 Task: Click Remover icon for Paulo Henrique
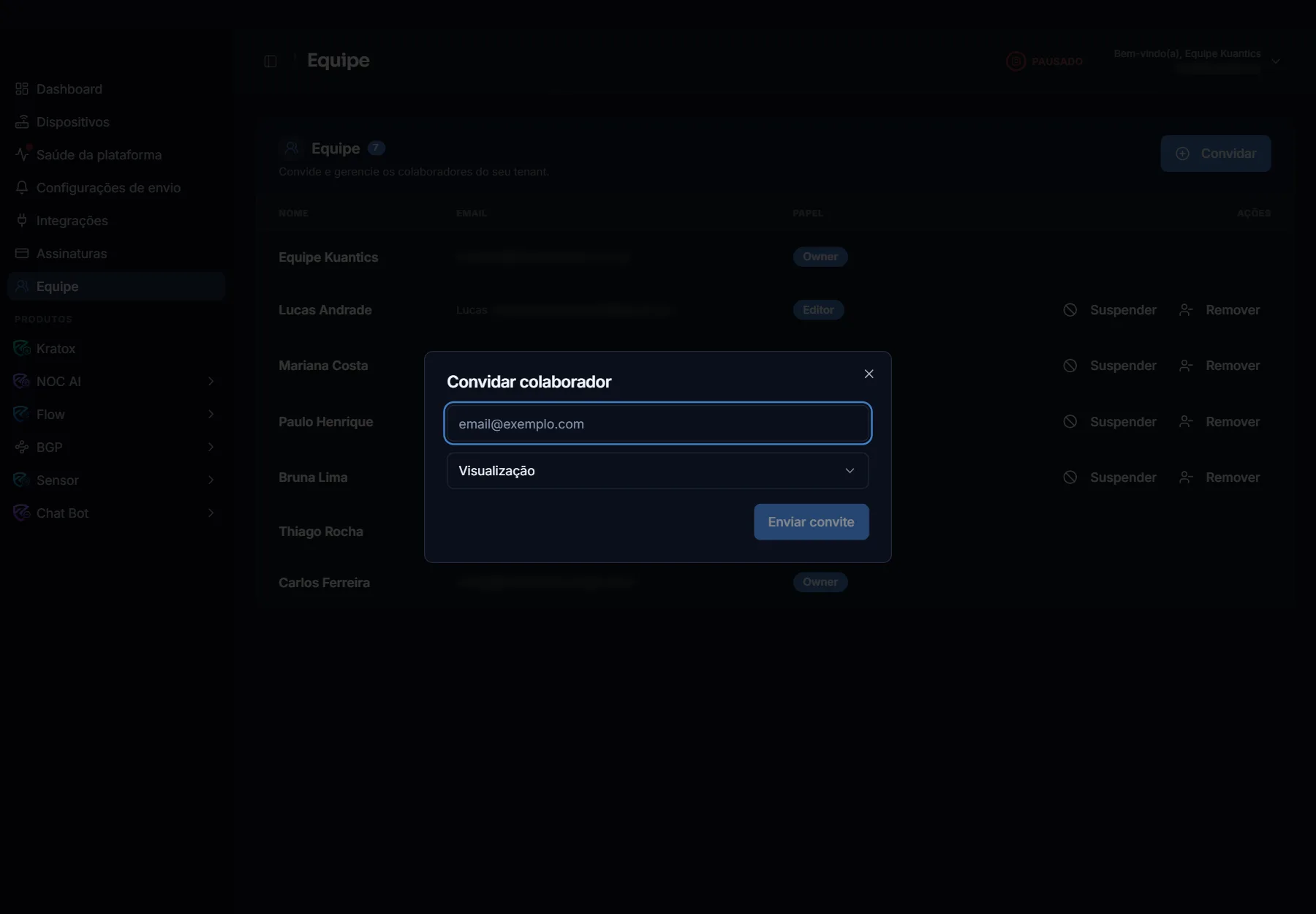pyautogui.click(x=1186, y=422)
